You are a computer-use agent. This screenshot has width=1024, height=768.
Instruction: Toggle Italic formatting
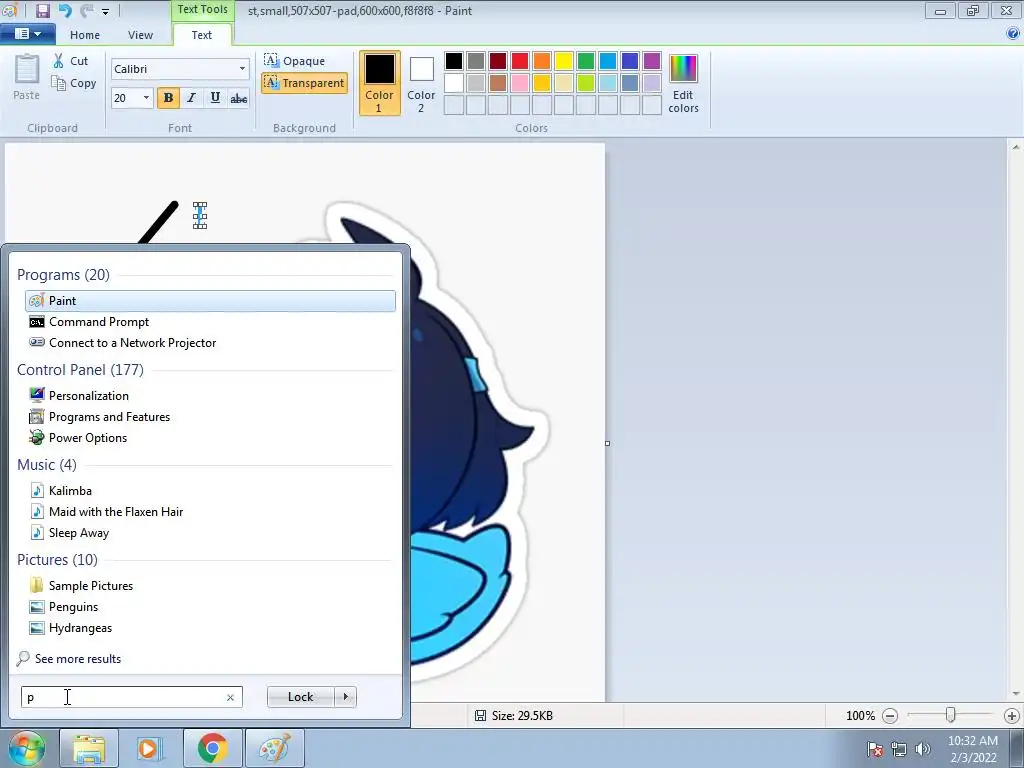[191, 98]
